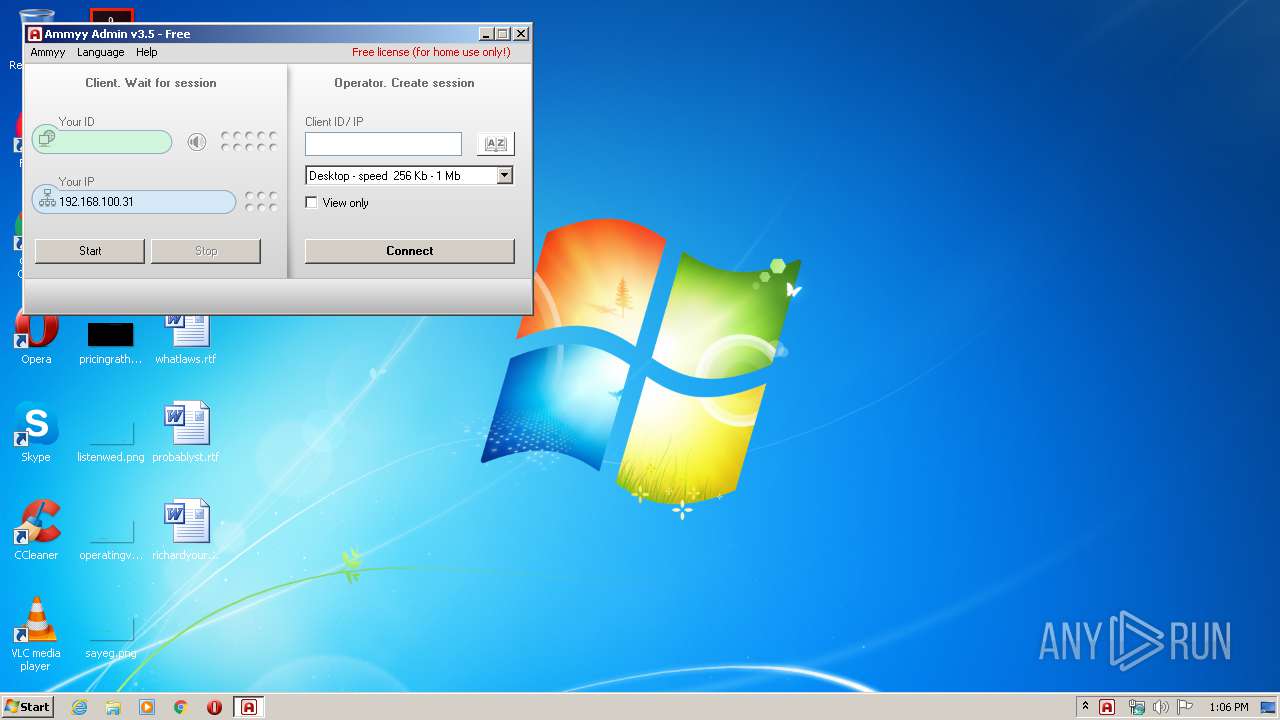Launch Opera from the taskbar
Screen dimensions: 1280x720
(x=214, y=707)
